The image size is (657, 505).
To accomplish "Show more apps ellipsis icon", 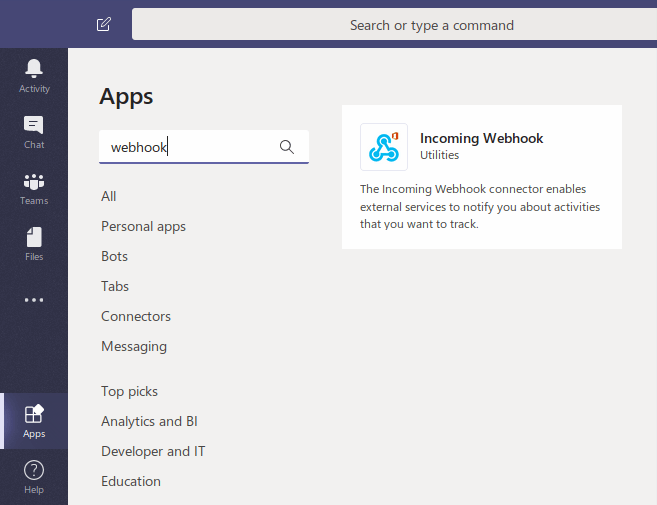I will click(34, 300).
